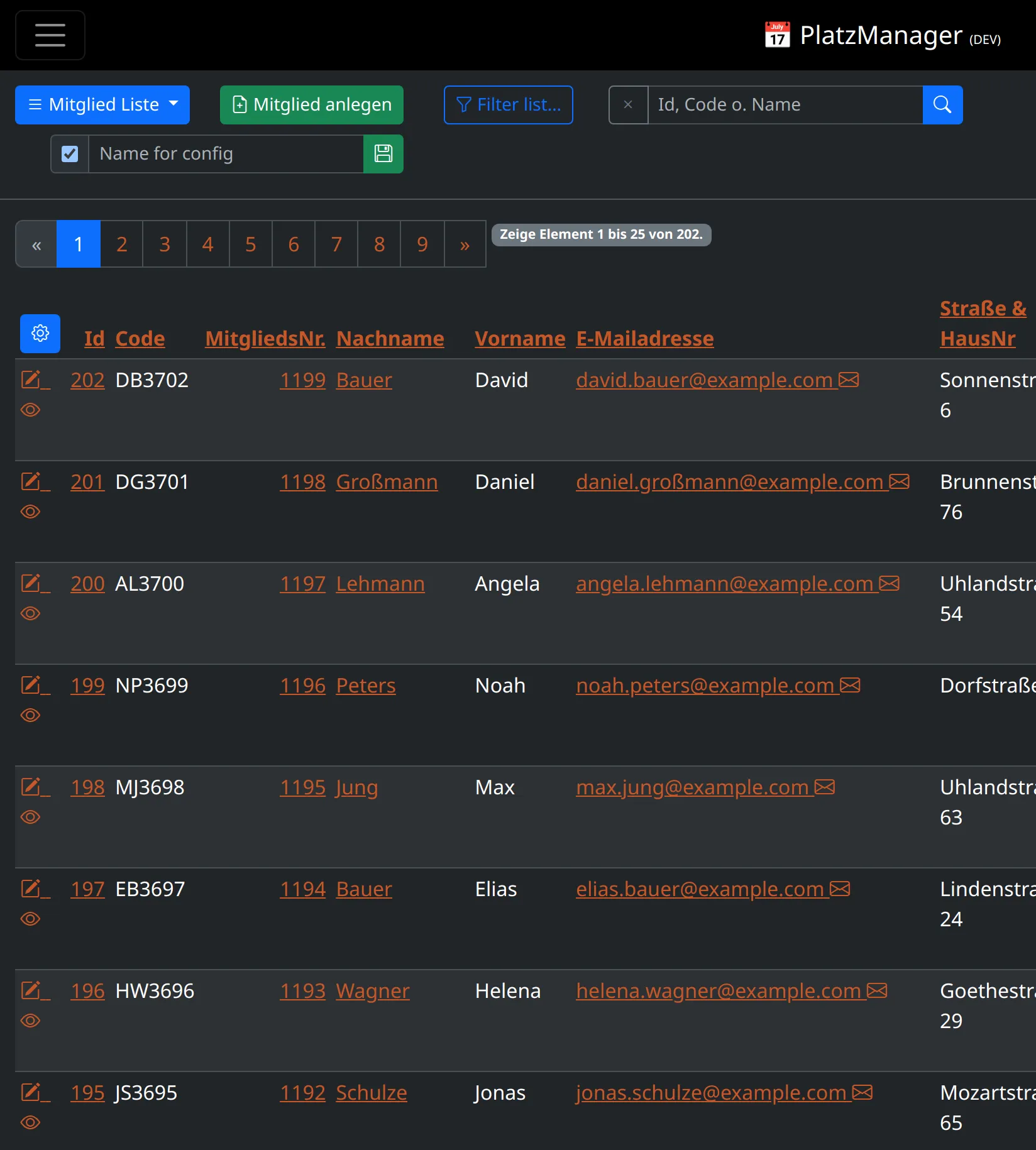Go to pagination page 5
The image size is (1036, 1150).
click(251, 244)
